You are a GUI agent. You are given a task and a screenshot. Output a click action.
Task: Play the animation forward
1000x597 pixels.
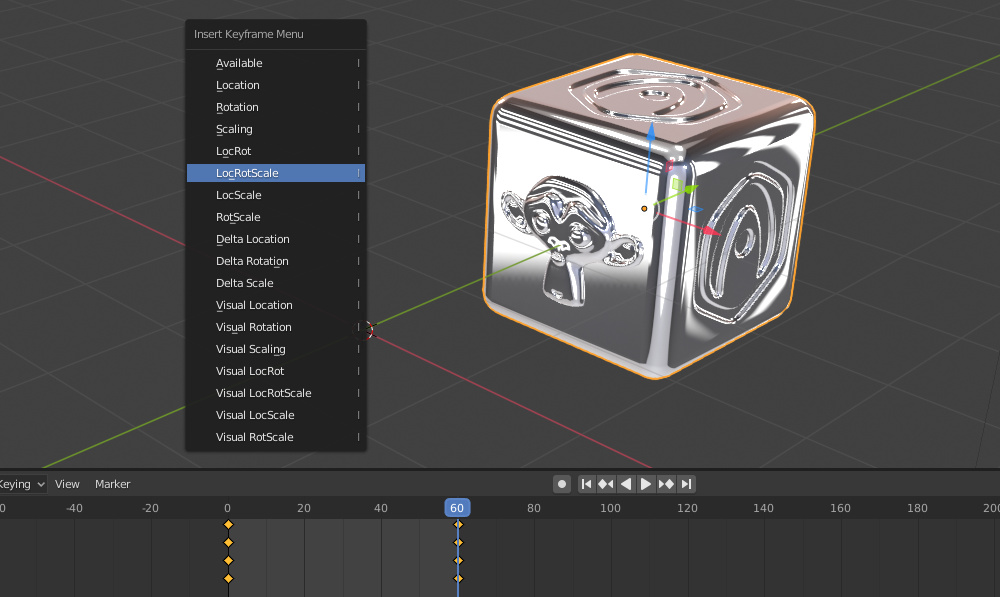click(646, 484)
